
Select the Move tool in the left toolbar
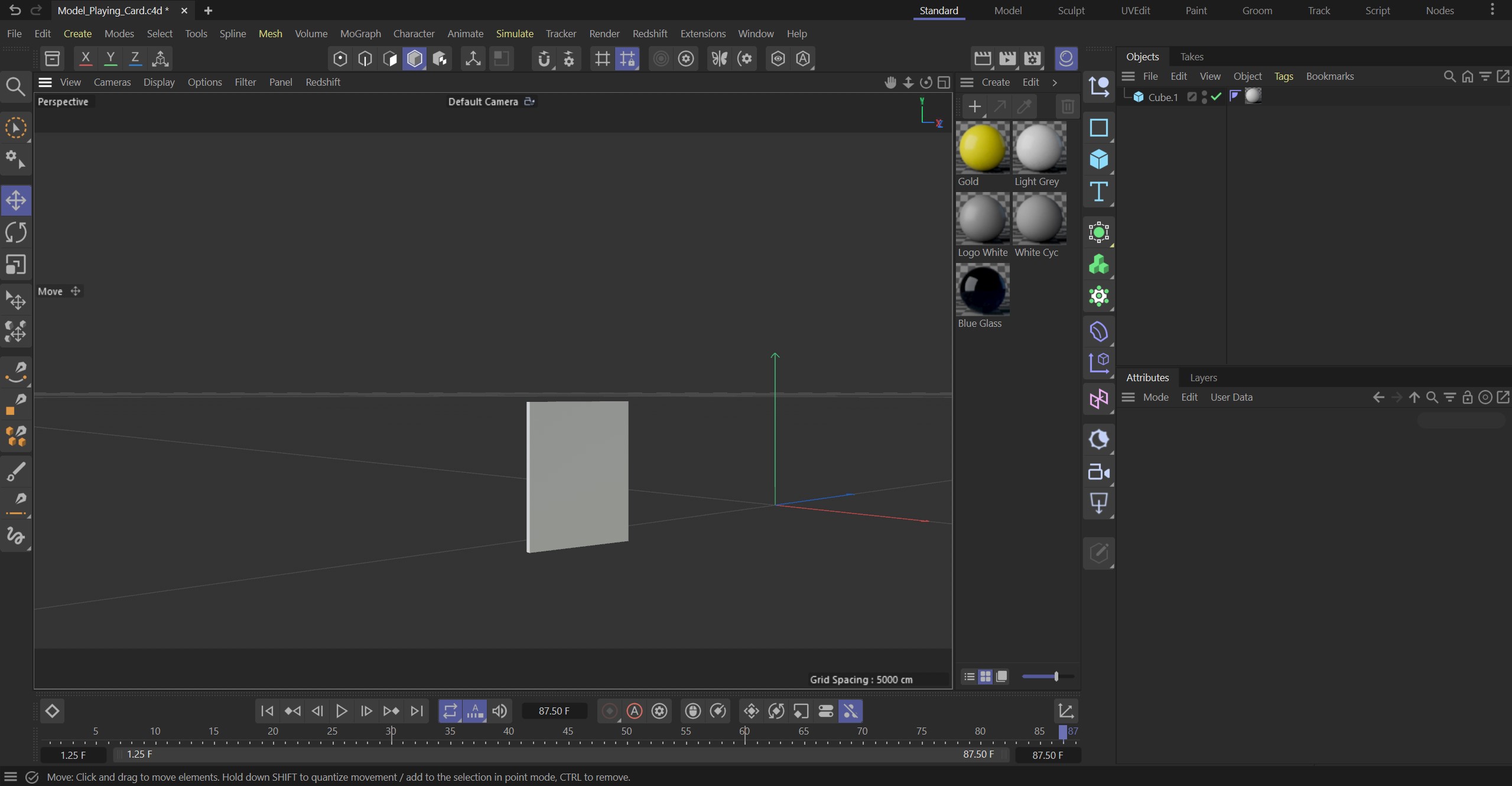click(16, 200)
